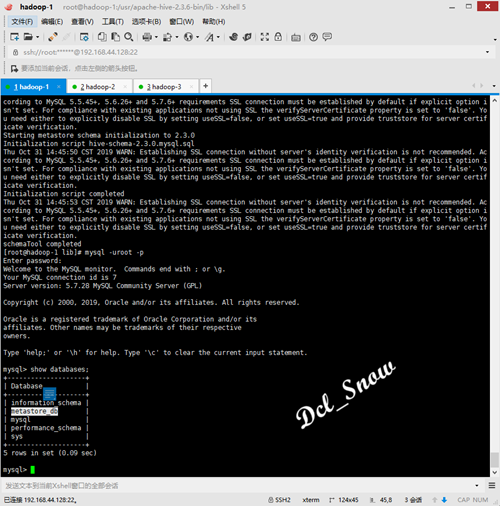Click the keyboard mapping icon
500x506 pixels.
click(296, 37)
